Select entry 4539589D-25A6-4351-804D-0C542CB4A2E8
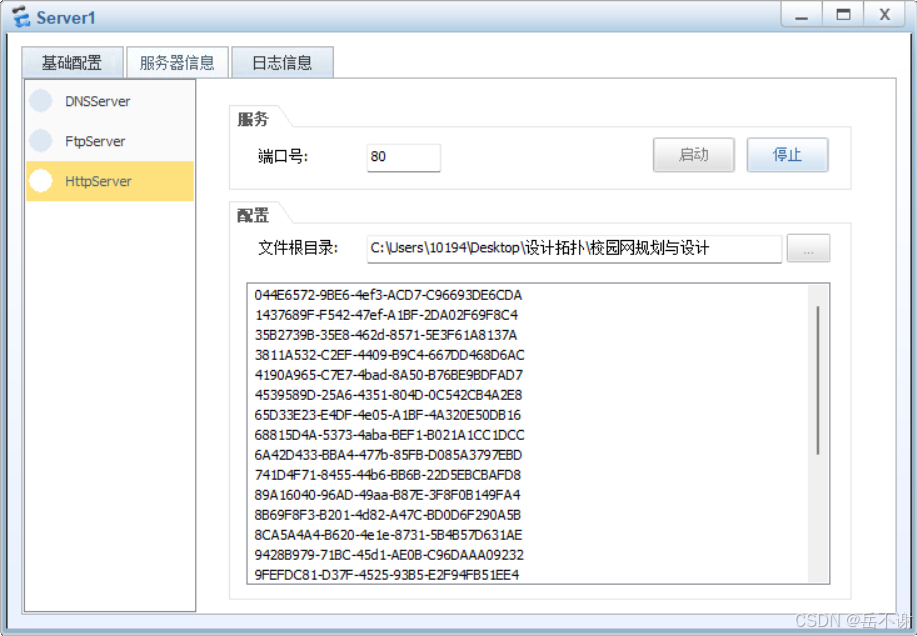917x636 pixels. 388,395
